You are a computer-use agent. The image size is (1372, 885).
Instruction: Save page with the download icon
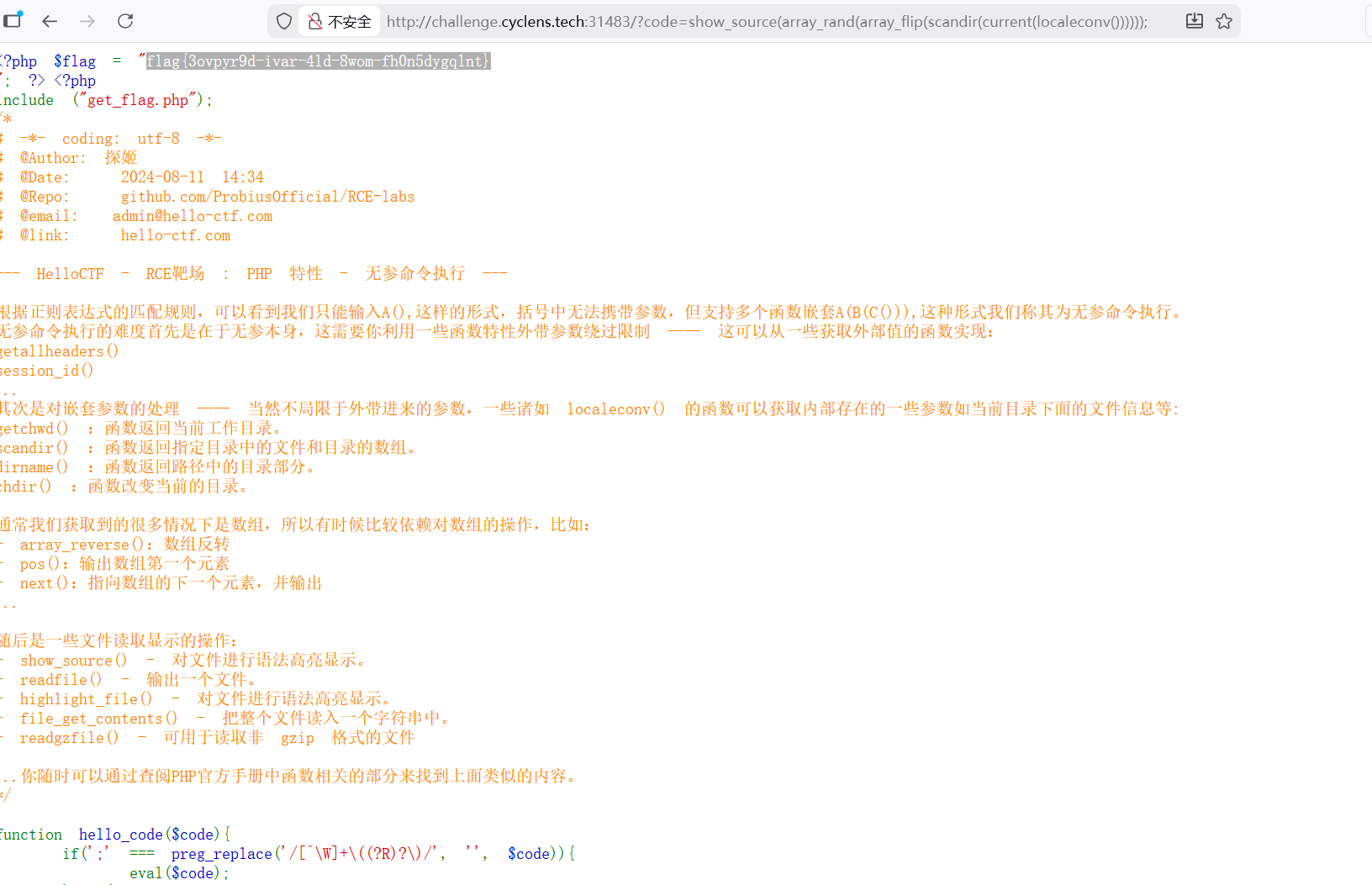[1194, 21]
